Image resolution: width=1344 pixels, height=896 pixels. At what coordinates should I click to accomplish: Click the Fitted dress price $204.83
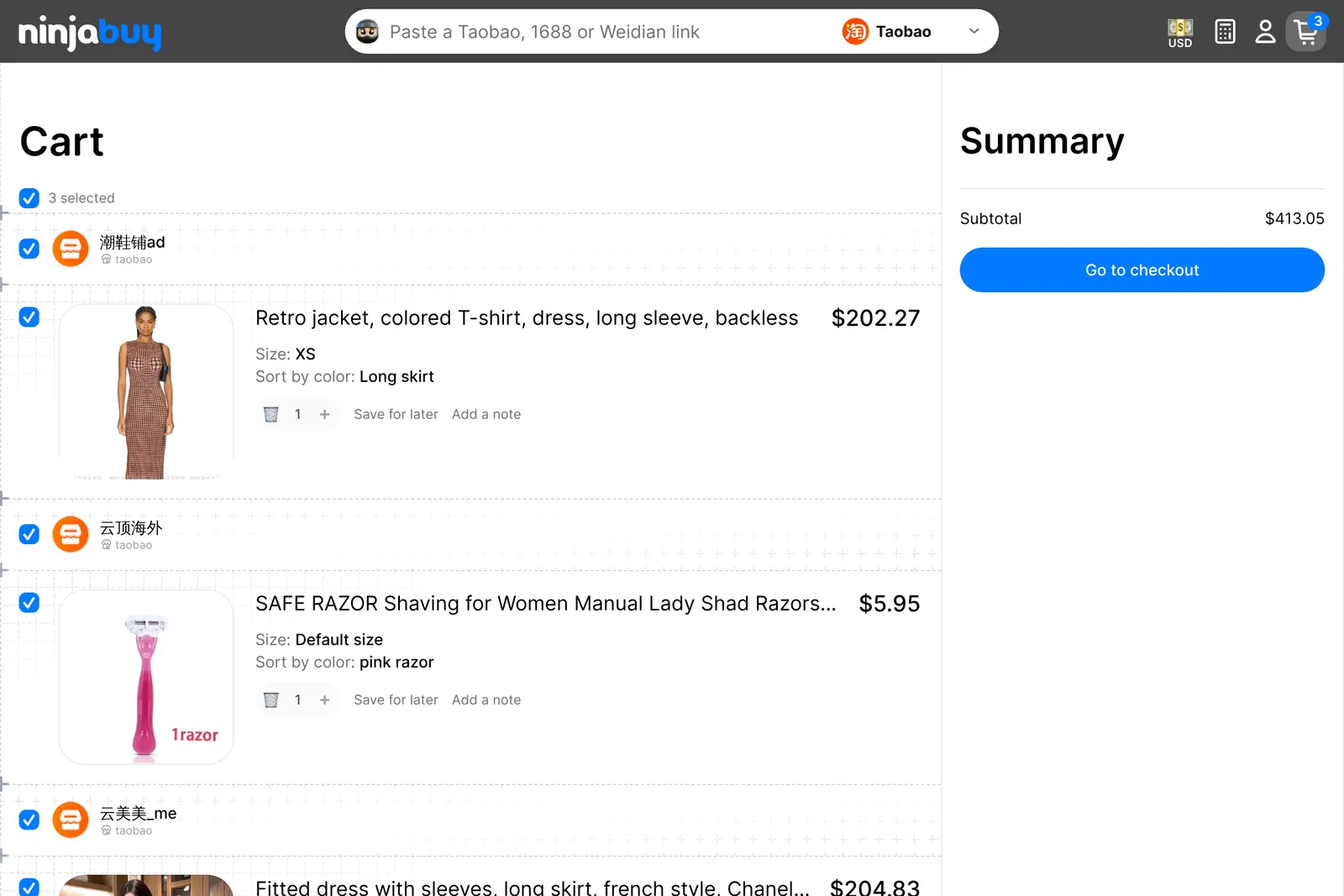875,887
